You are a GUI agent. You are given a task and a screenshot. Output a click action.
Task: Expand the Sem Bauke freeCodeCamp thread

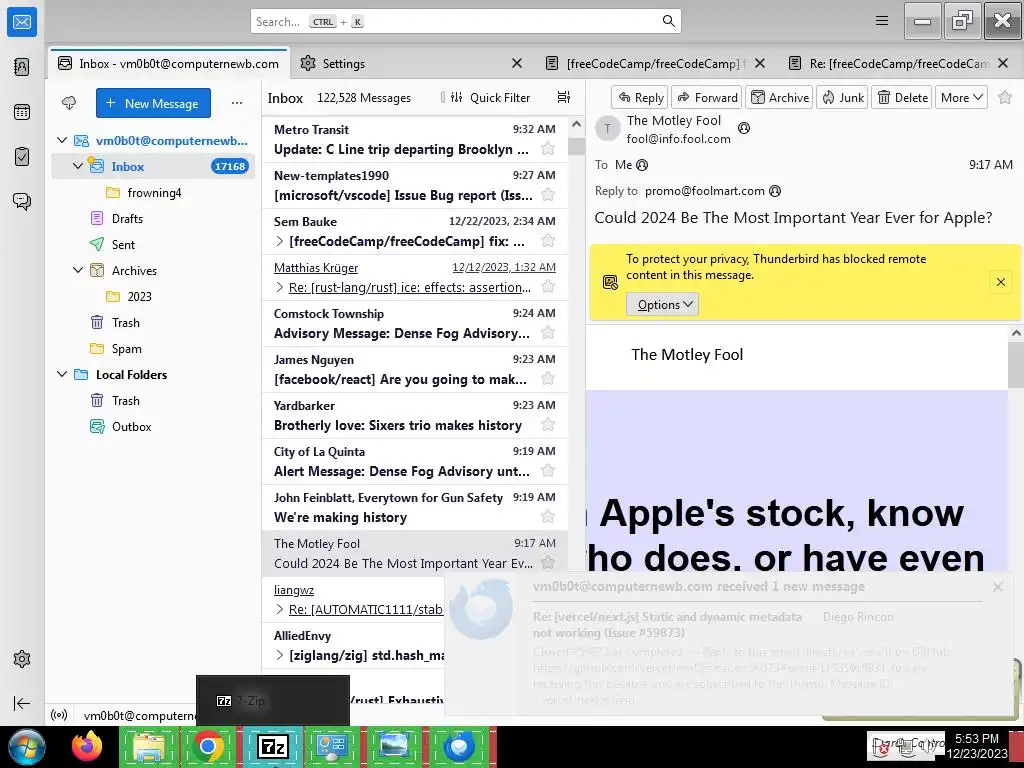[280, 241]
